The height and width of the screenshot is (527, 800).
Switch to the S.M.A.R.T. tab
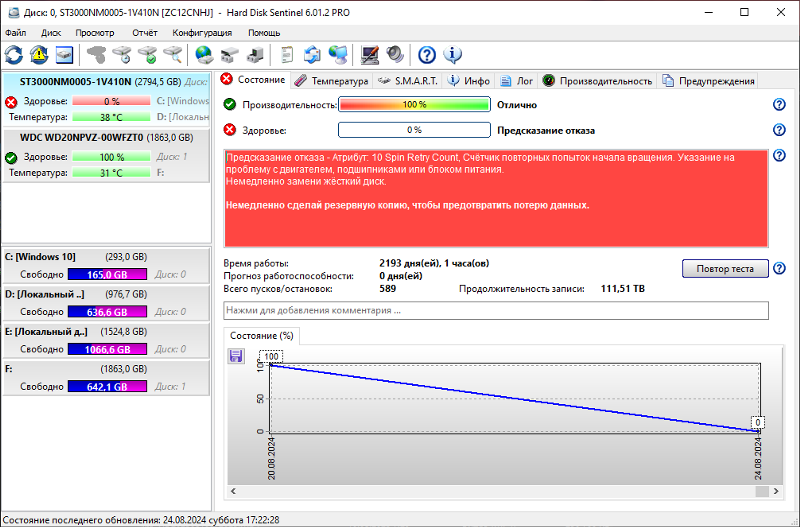408,81
